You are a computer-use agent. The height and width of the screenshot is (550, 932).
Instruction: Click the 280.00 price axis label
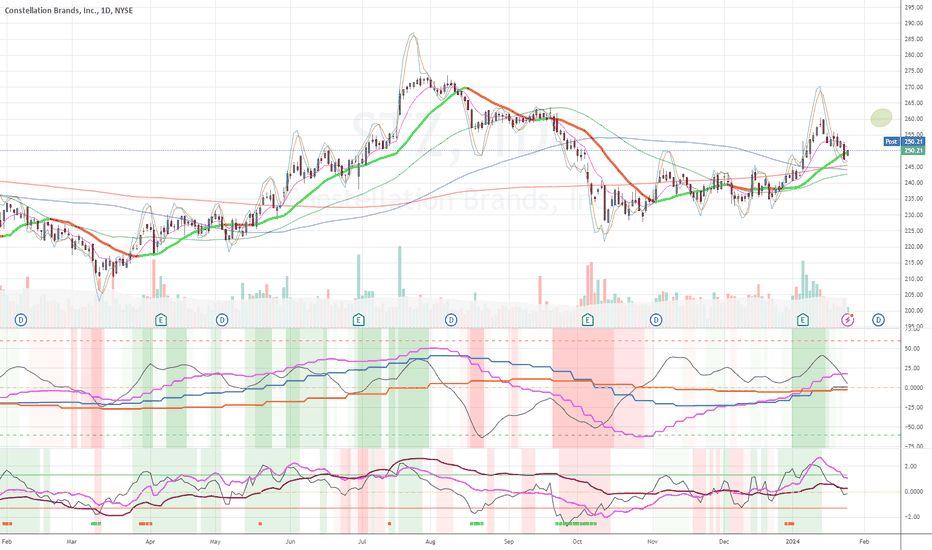[x=914, y=55]
